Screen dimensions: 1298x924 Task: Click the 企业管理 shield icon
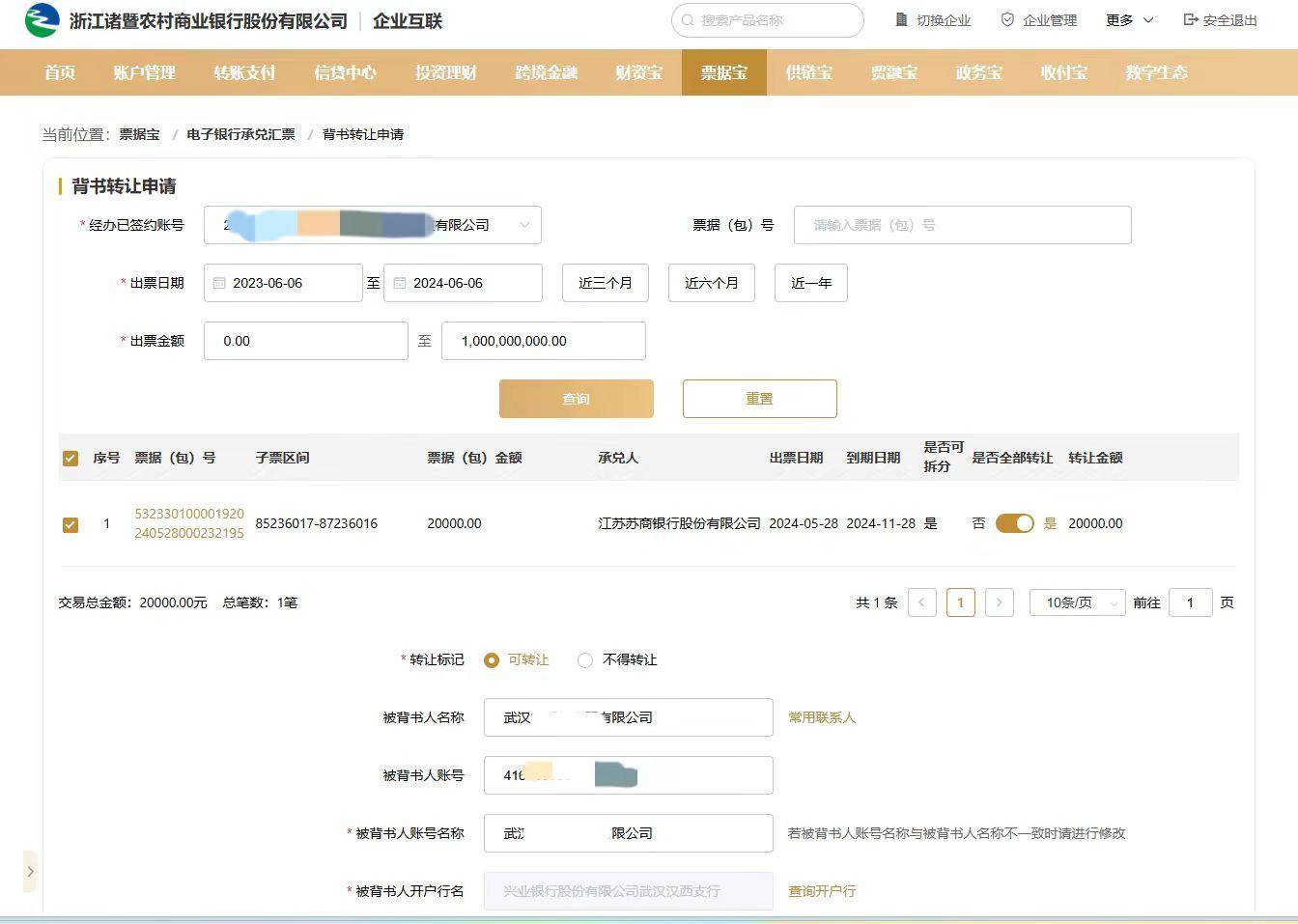tap(1007, 19)
